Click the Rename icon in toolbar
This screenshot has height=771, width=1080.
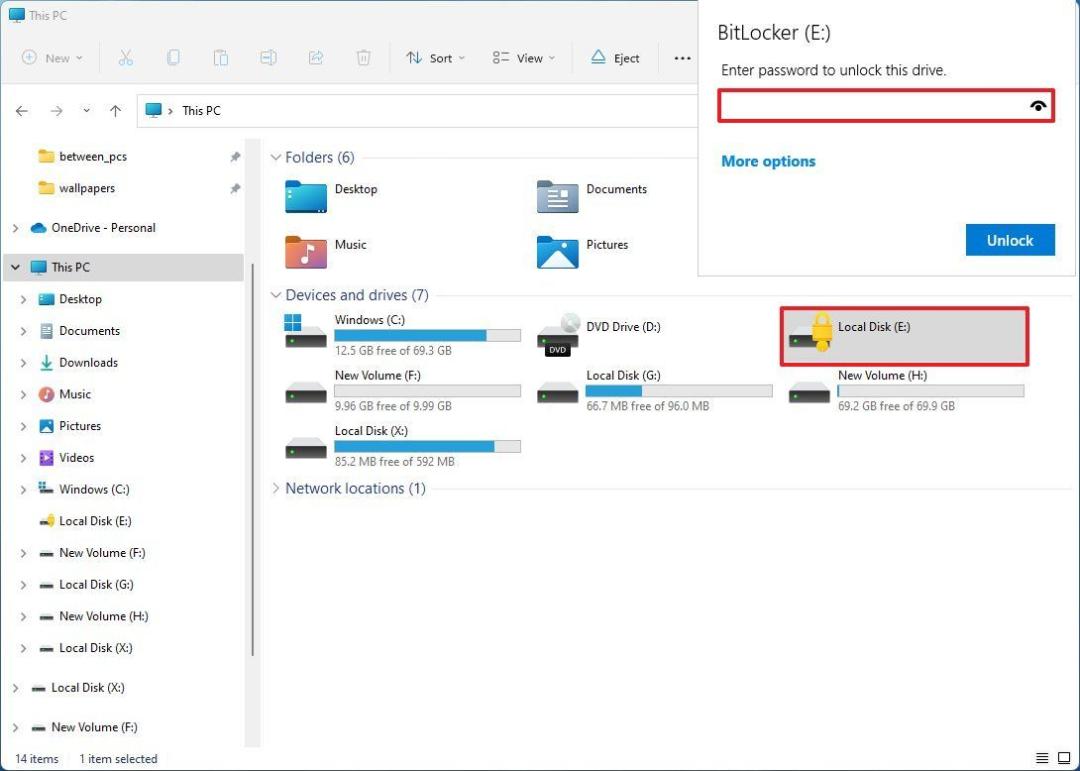pyautogui.click(x=268, y=58)
